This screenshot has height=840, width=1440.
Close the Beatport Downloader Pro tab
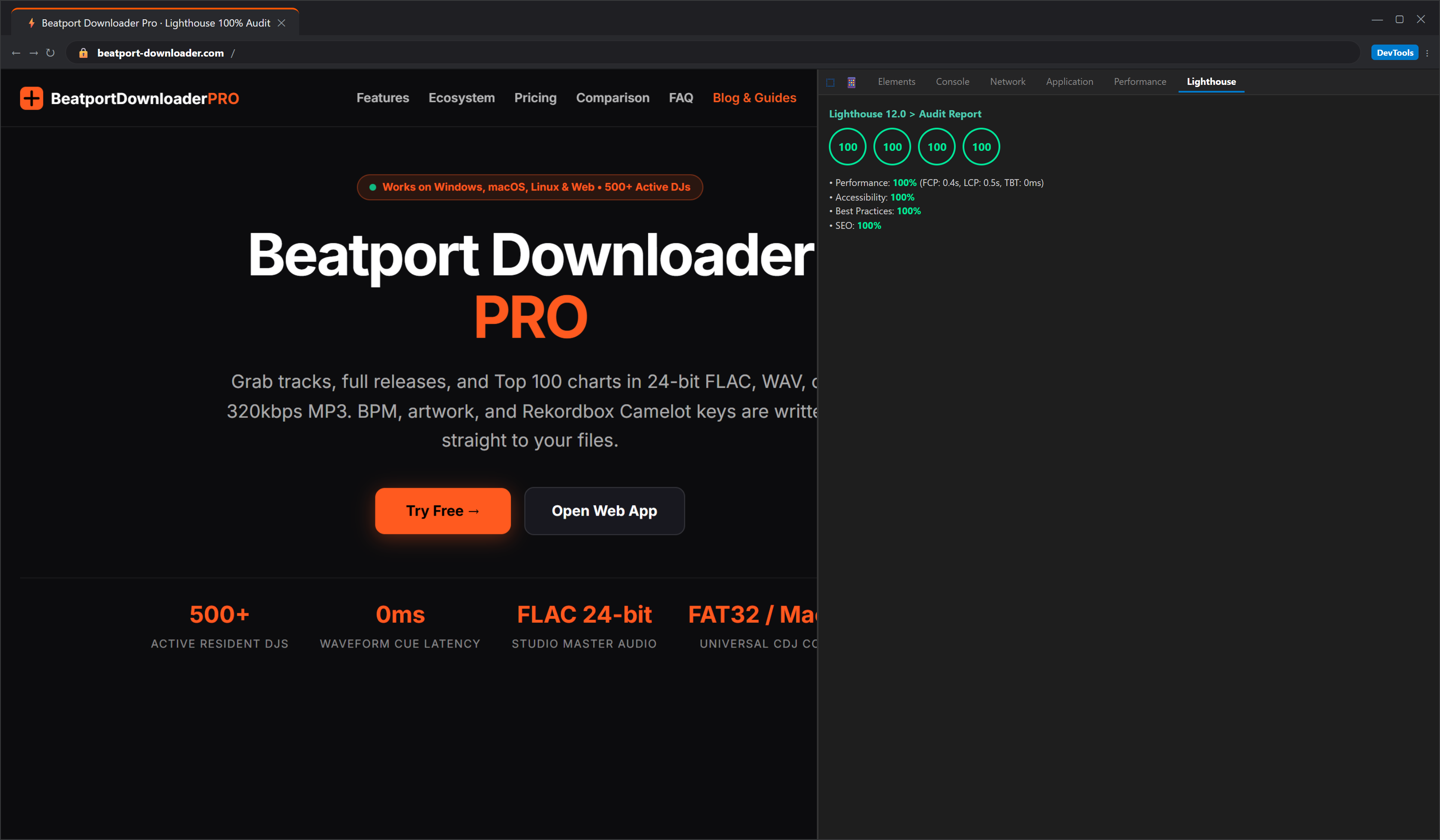[x=282, y=23]
